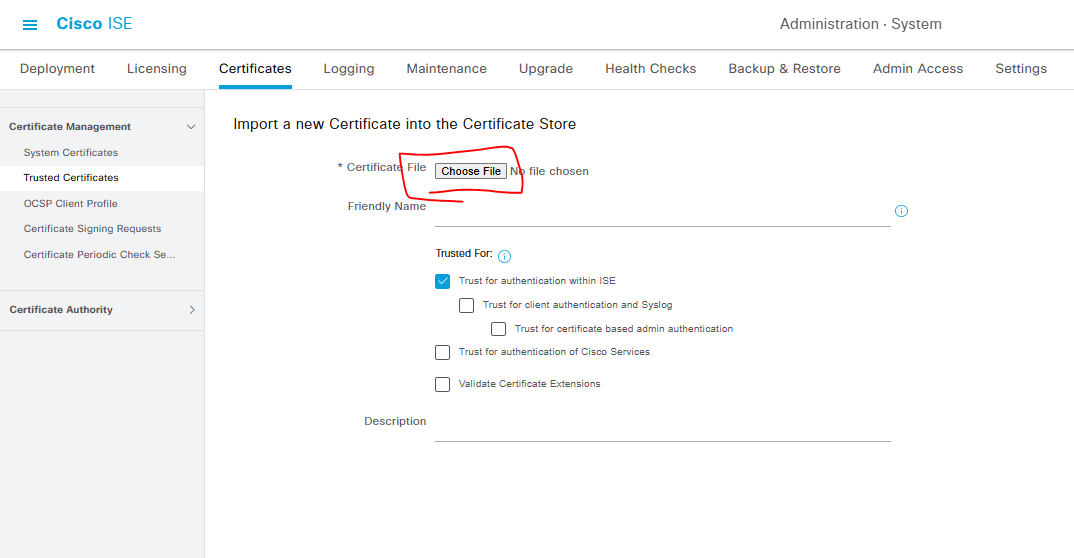Viewport: 1074px width, 558px height.
Task: Click the Trusted For info icon
Action: click(504, 256)
